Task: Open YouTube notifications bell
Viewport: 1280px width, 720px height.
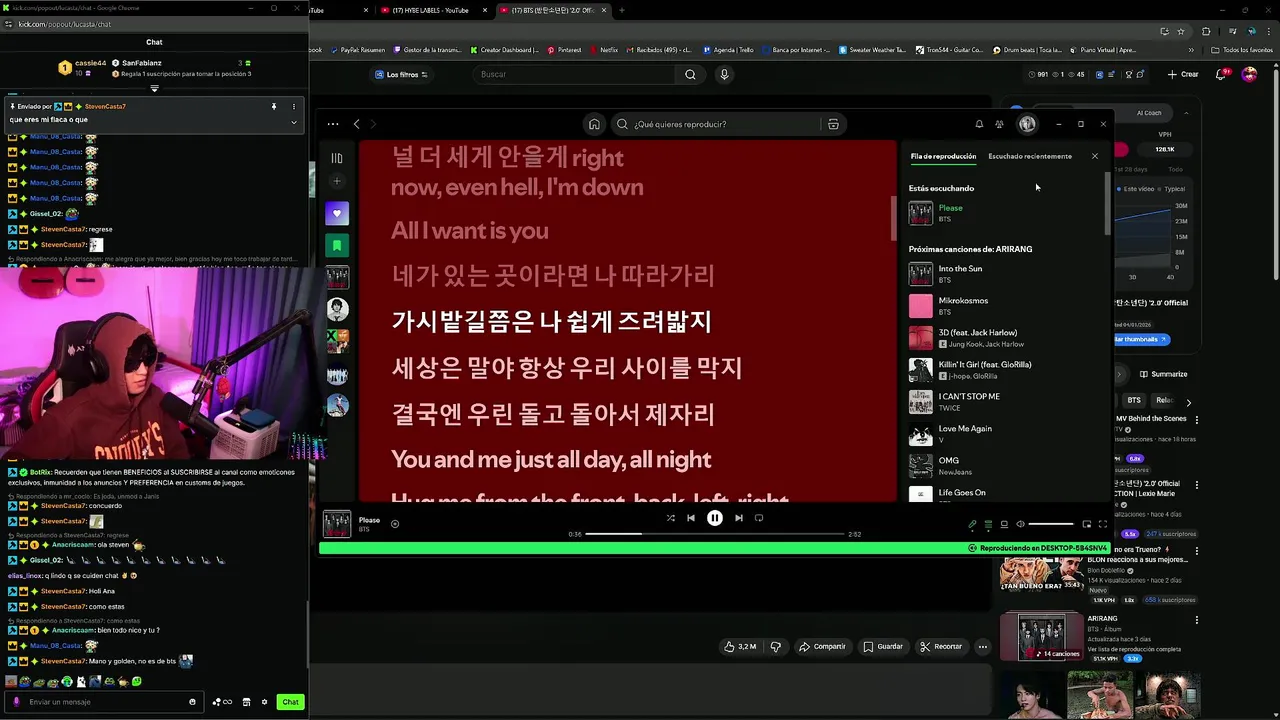Action: pyautogui.click(x=1223, y=74)
